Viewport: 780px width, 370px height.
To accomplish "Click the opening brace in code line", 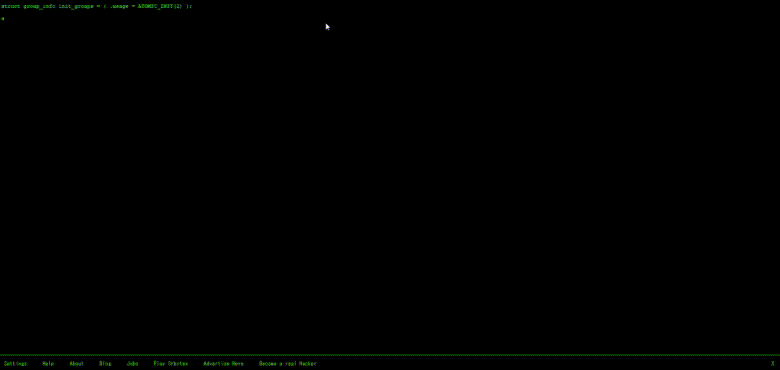I will 105,6.
